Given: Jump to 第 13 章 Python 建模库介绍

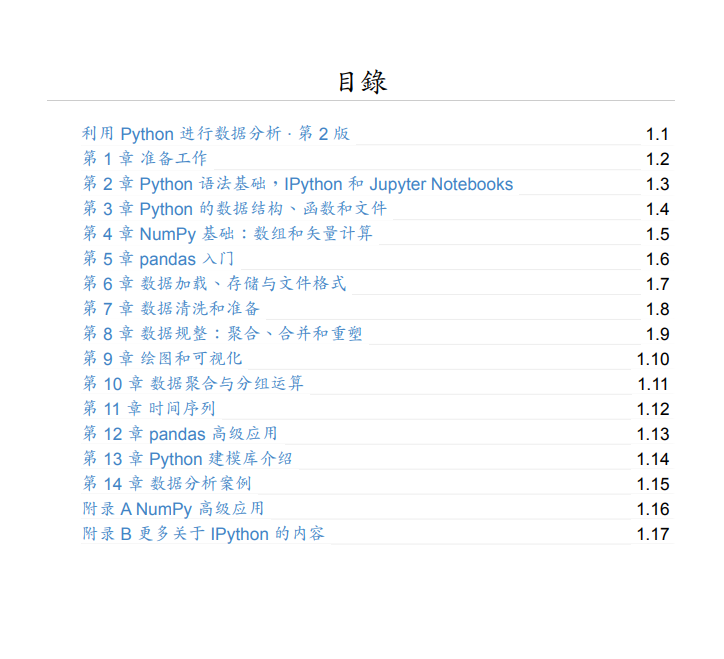Looking at the screenshot, I should (187, 458).
